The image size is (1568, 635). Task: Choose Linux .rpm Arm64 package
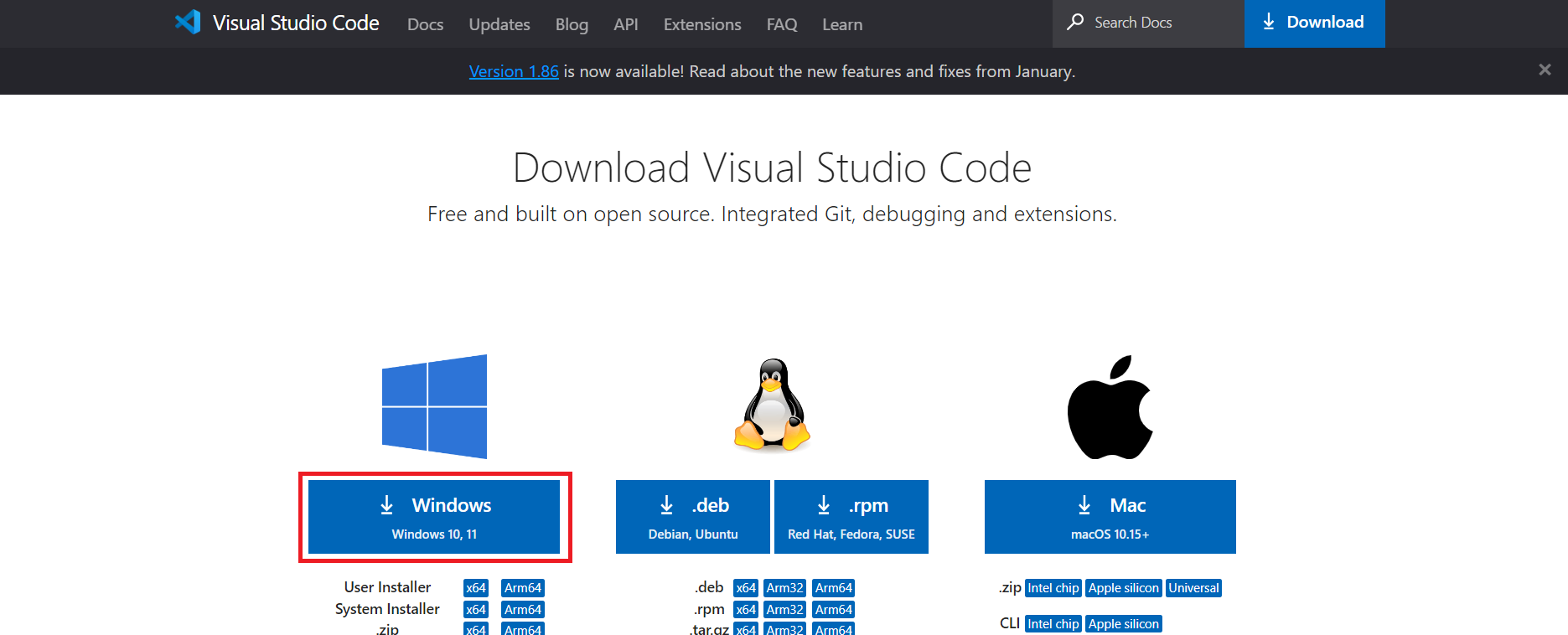click(834, 610)
